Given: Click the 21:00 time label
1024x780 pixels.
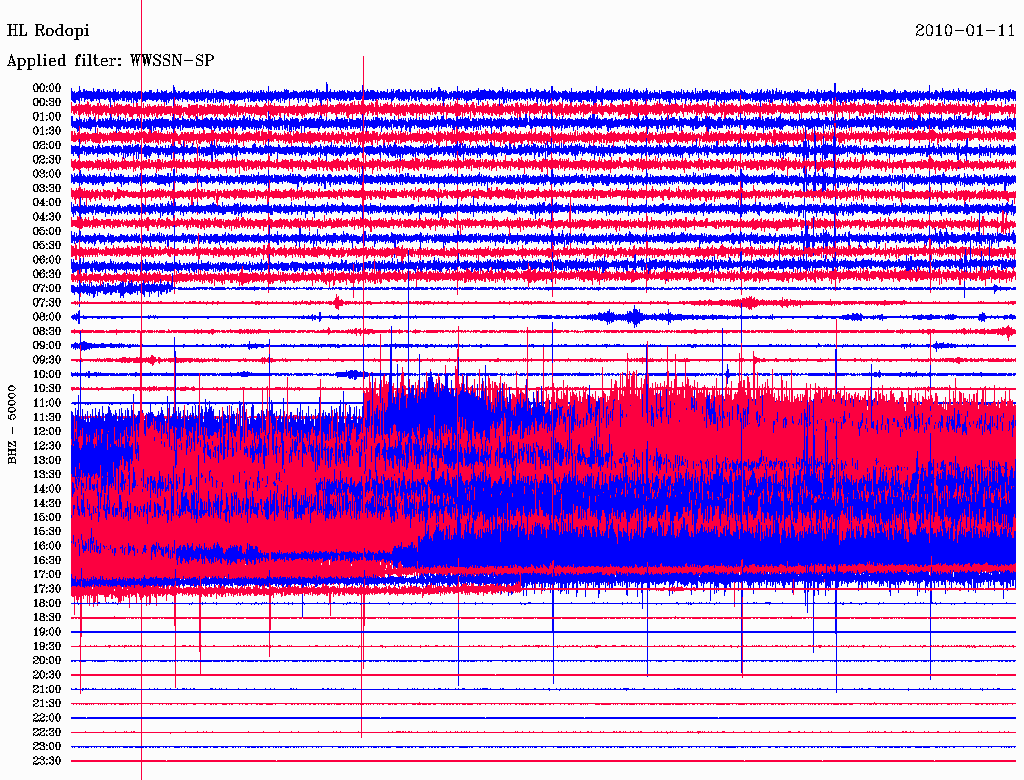Looking at the screenshot, I should click(47, 689).
